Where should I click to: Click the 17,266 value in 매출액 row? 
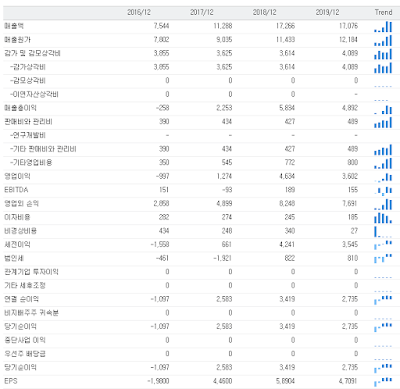[285, 26]
